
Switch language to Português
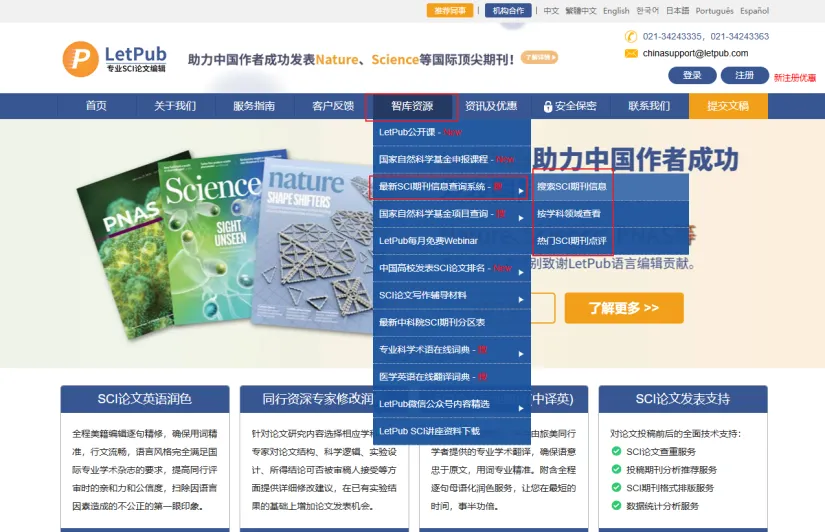pyautogui.click(x=715, y=11)
